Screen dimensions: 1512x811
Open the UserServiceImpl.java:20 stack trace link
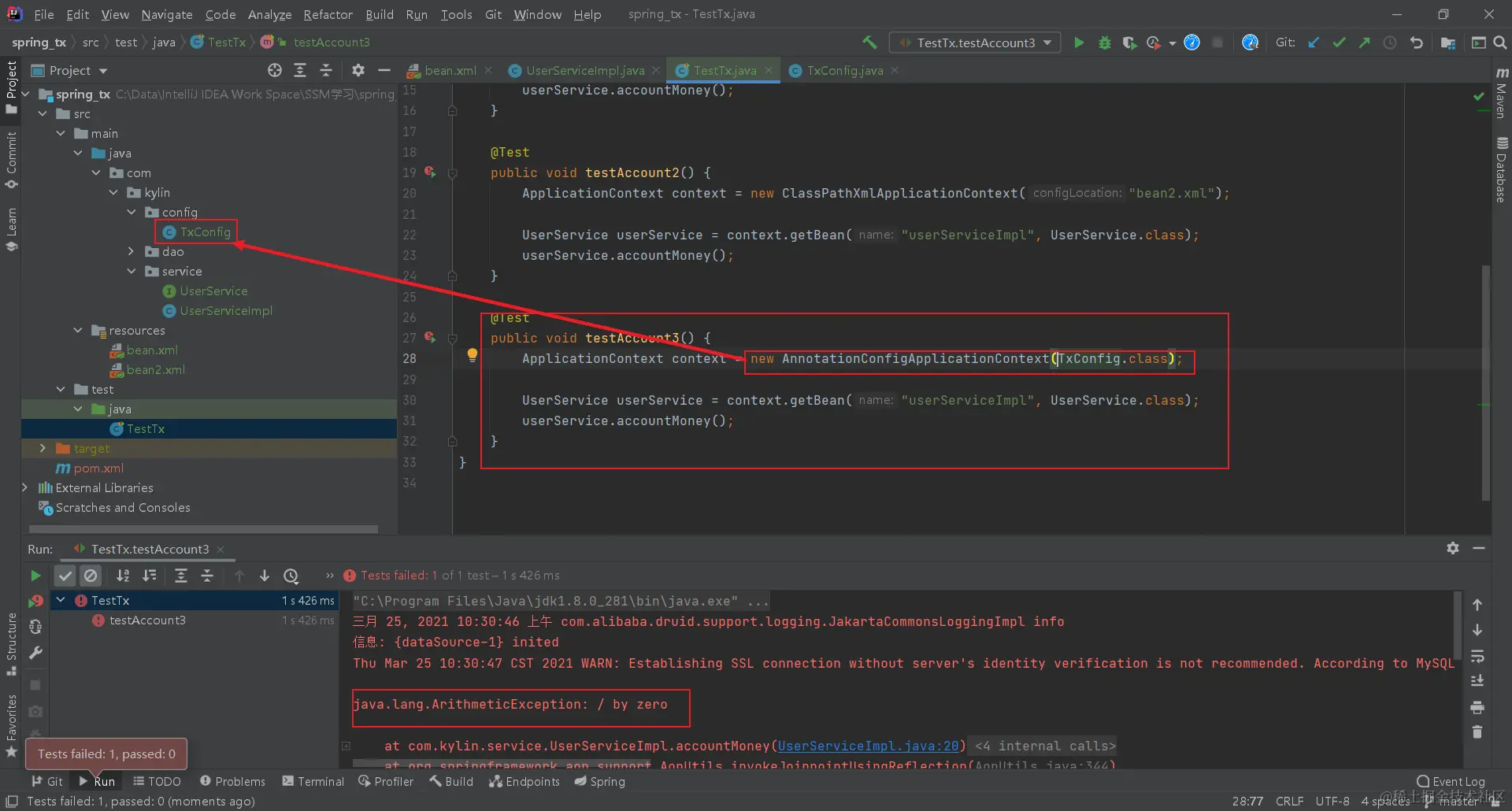869,746
